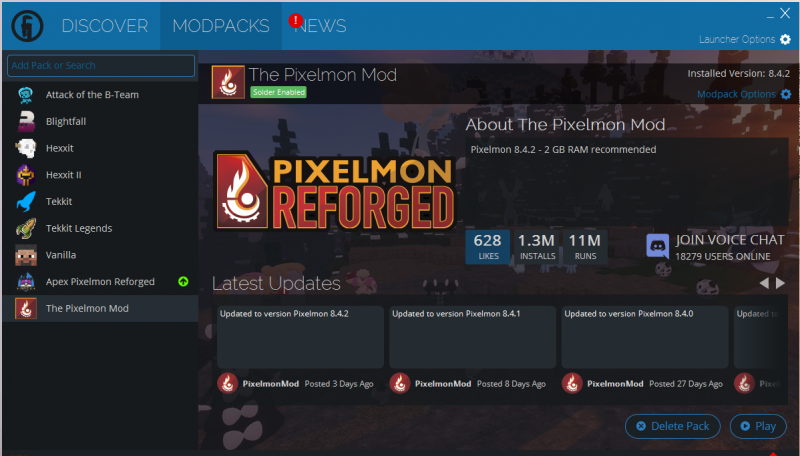Image resolution: width=800 pixels, height=456 pixels.
Task: Choose Blightfall pack name
Action: tap(66, 121)
